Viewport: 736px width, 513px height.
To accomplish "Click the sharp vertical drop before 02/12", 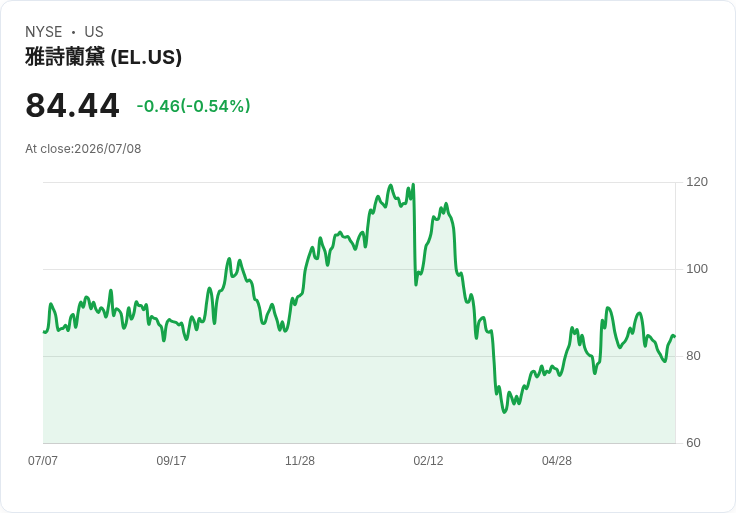I will pyautogui.click(x=414, y=235).
